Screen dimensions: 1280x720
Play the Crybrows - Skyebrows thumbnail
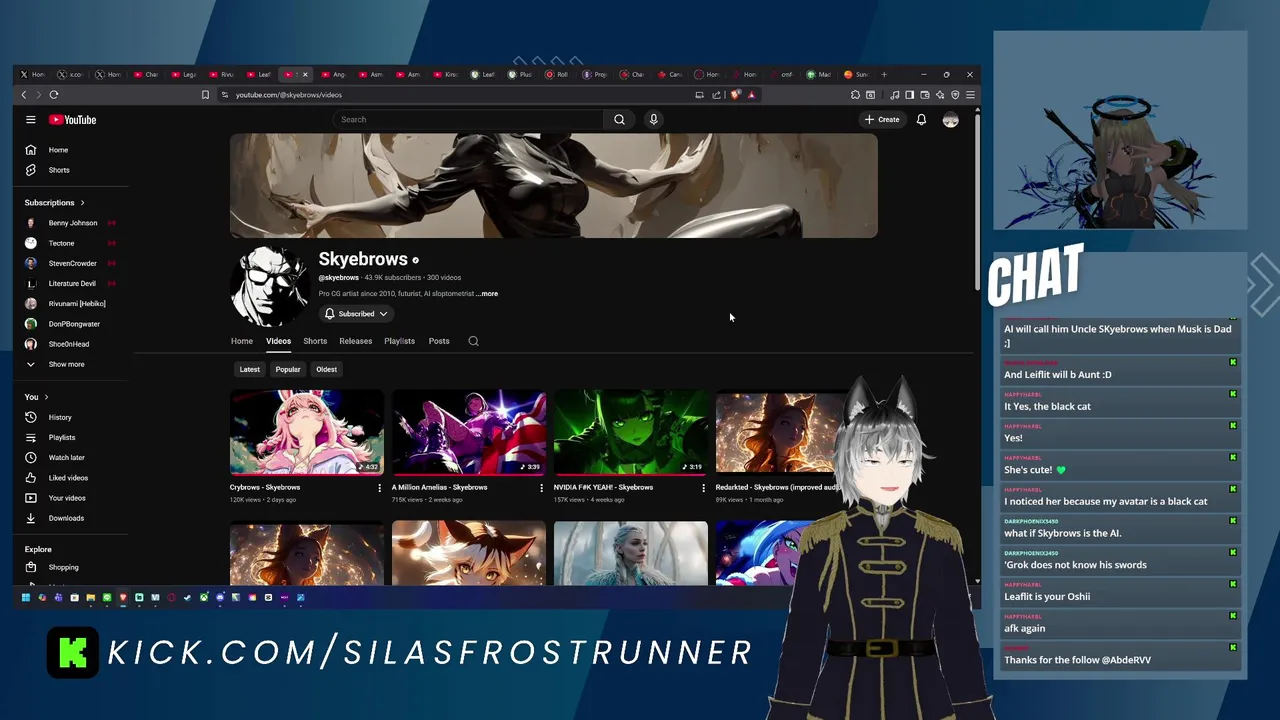tap(307, 432)
